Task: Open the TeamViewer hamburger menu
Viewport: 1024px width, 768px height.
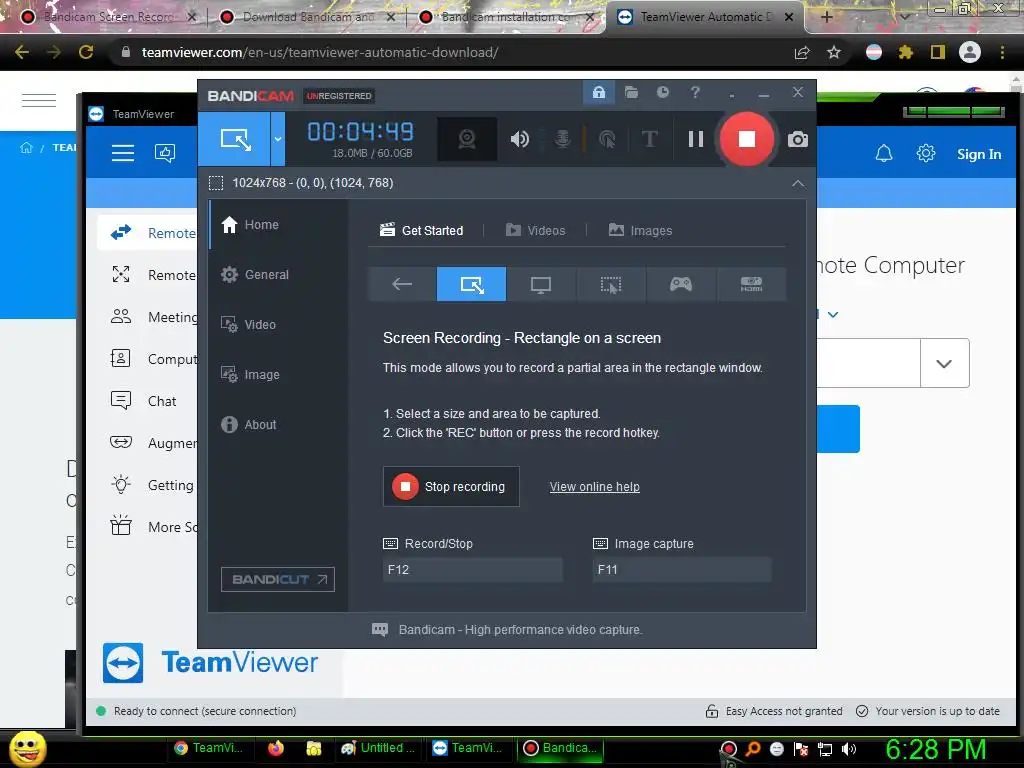Action: [x=123, y=153]
